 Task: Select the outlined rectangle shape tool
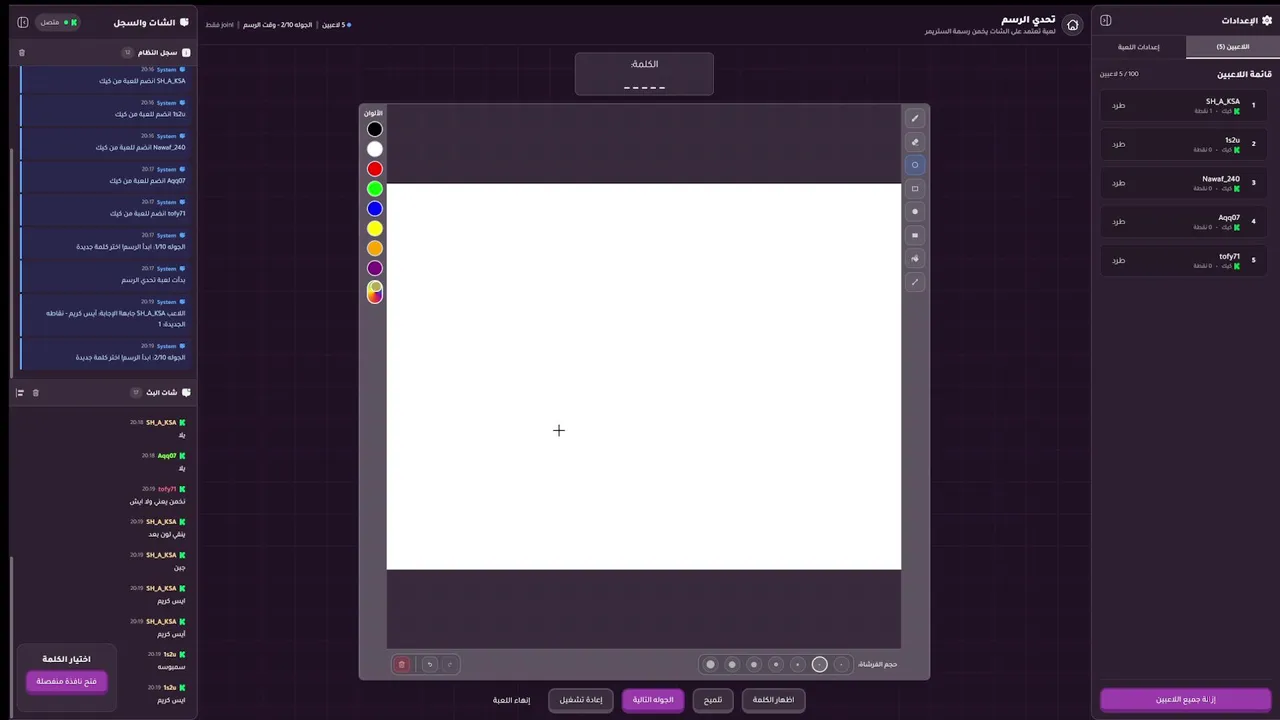pyautogui.click(x=914, y=188)
